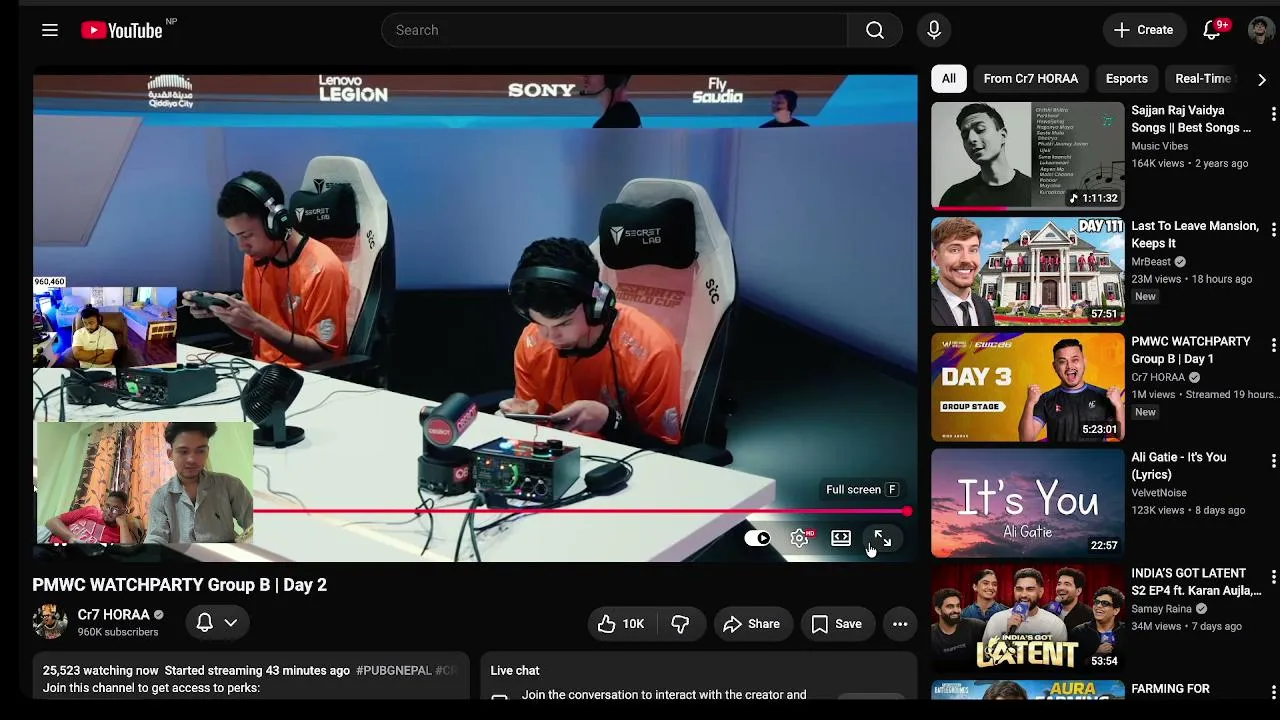Viewport: 1280px width, 720px height.
Task: Open options menu for Last To Leave Mansion
Action: point(1273,231)
